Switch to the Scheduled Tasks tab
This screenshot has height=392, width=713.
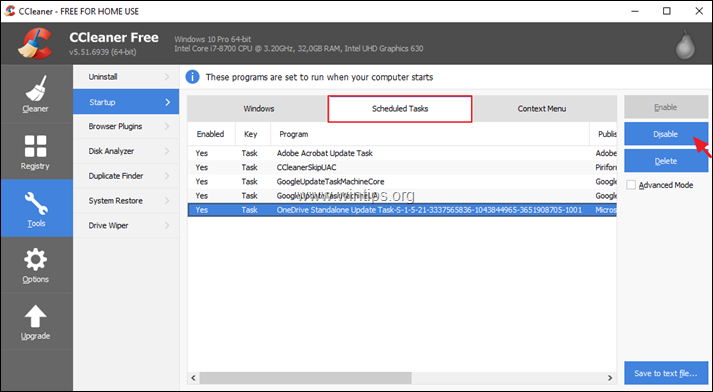[x=400, y=109]
